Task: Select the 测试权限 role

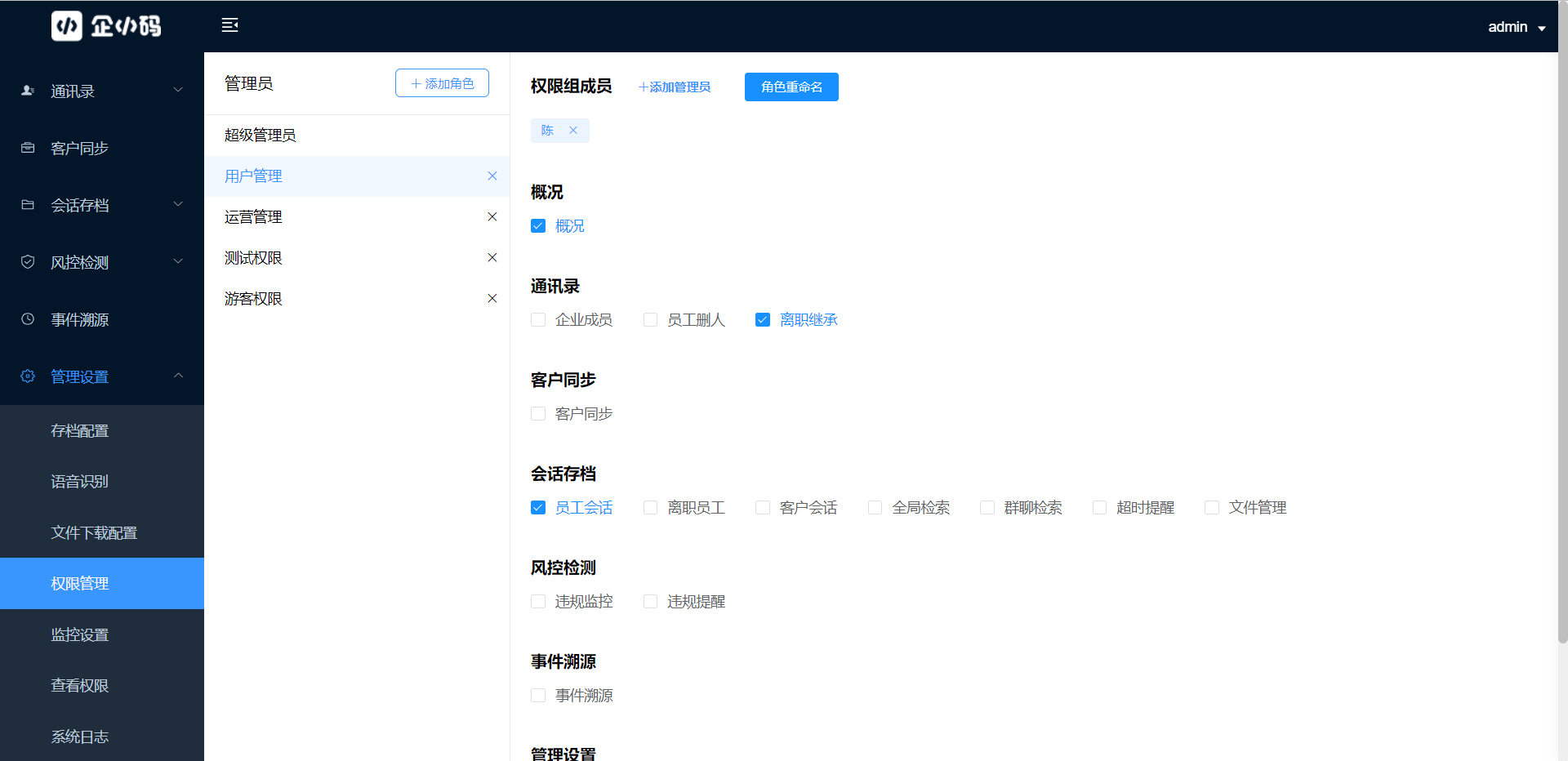Action: (357, 258)
